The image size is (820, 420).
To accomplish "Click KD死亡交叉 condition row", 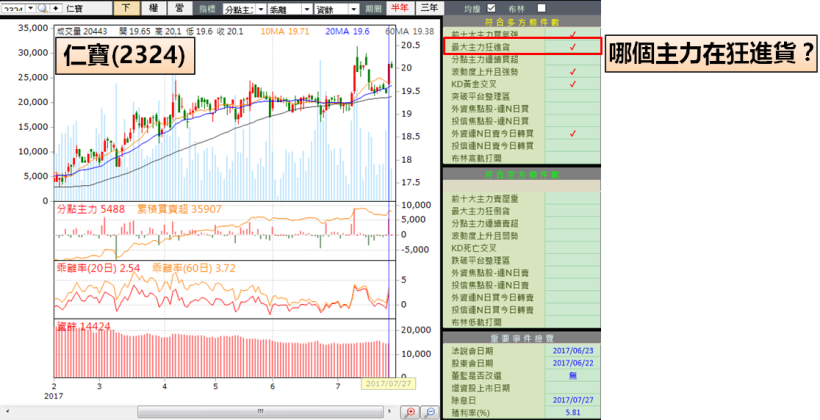I will tap(521, 248).
